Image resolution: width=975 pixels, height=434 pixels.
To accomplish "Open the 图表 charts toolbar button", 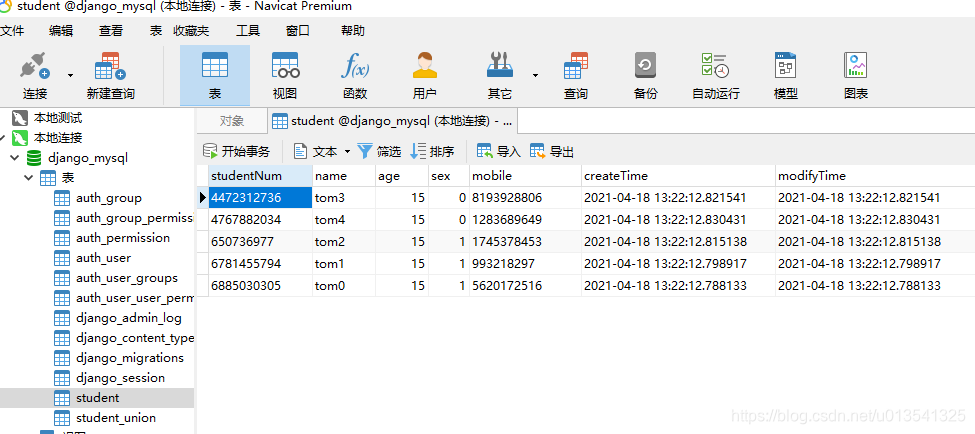I will click(x=856, y=76).
